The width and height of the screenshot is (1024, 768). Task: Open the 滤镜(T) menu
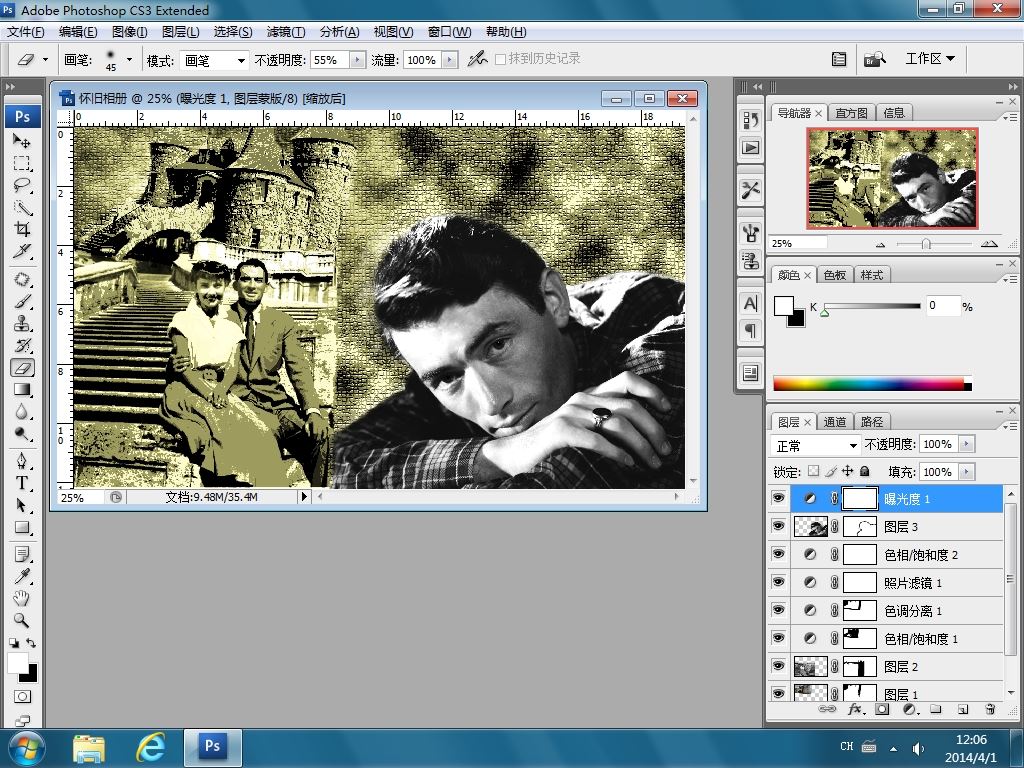click(285, 31)
